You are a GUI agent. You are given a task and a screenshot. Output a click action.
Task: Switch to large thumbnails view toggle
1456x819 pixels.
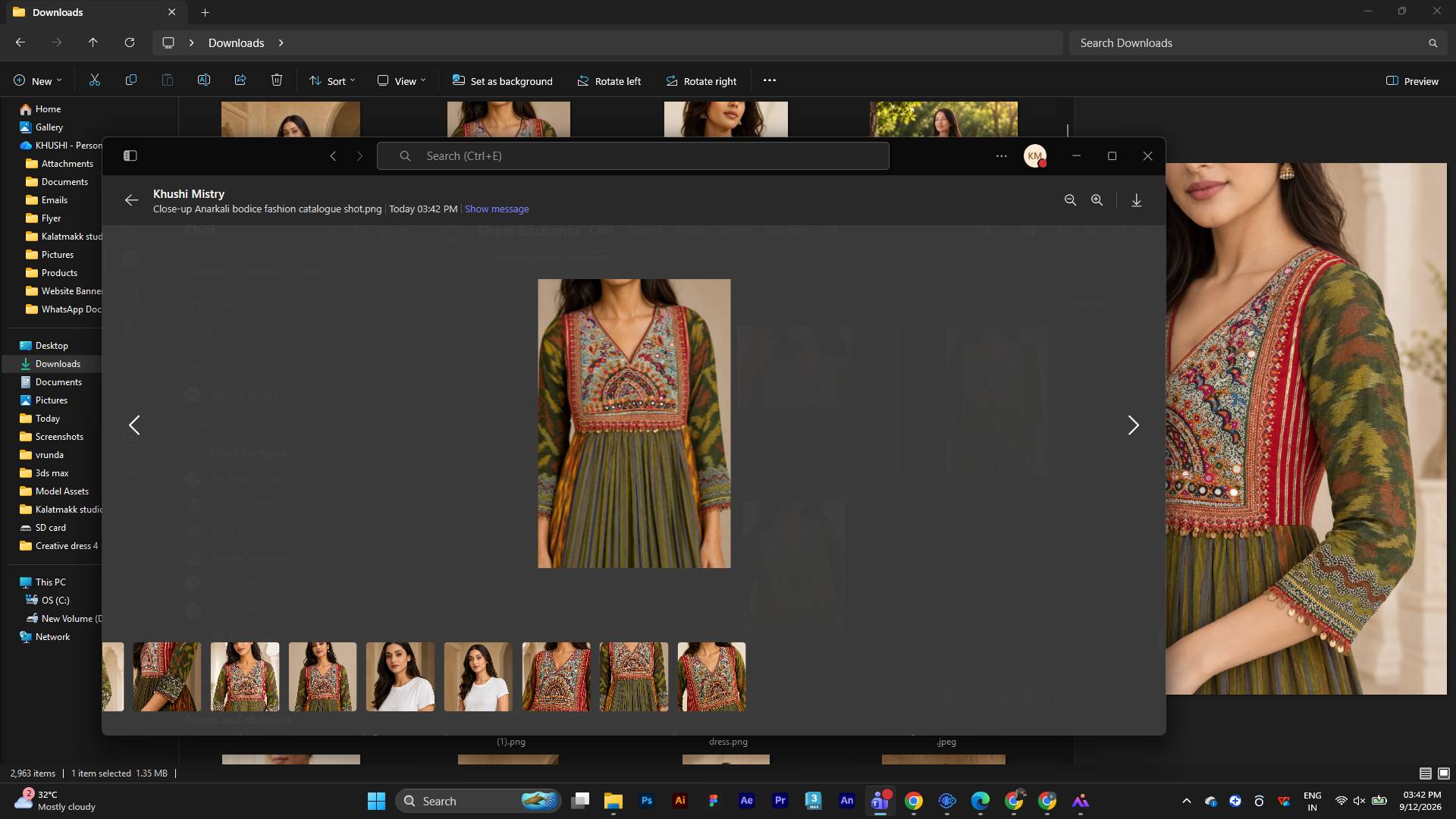pos(1444,773)
